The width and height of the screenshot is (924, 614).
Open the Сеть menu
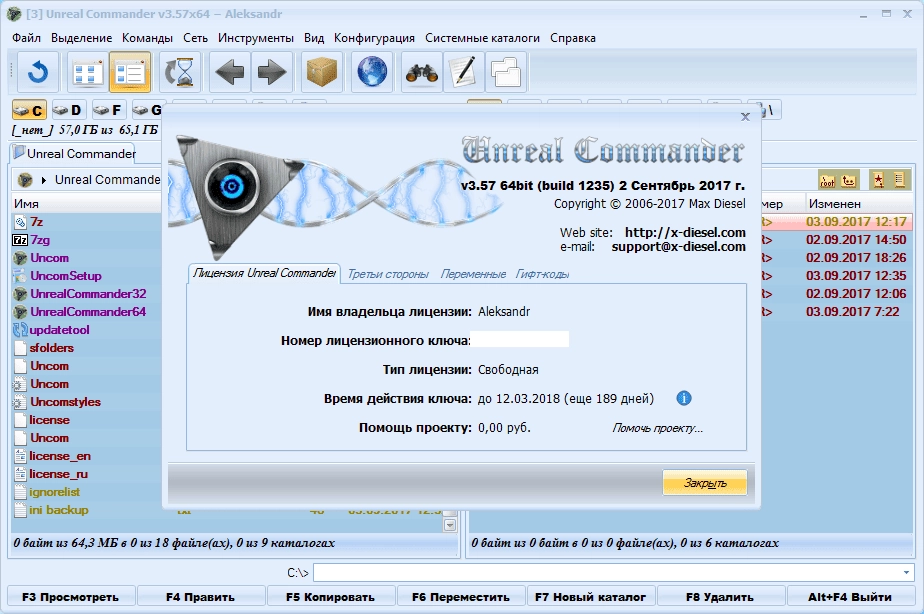(x=195, y=38)
